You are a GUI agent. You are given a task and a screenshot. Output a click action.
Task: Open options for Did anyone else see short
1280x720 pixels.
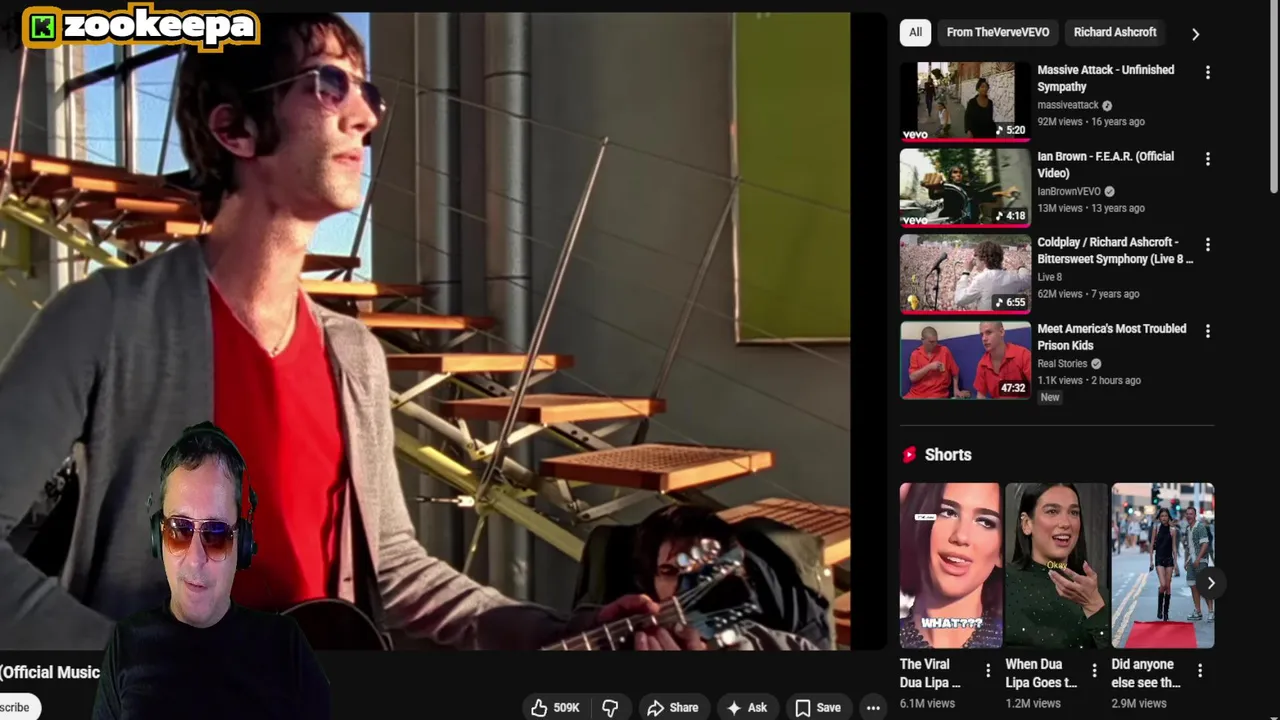tap(1200, 671)
